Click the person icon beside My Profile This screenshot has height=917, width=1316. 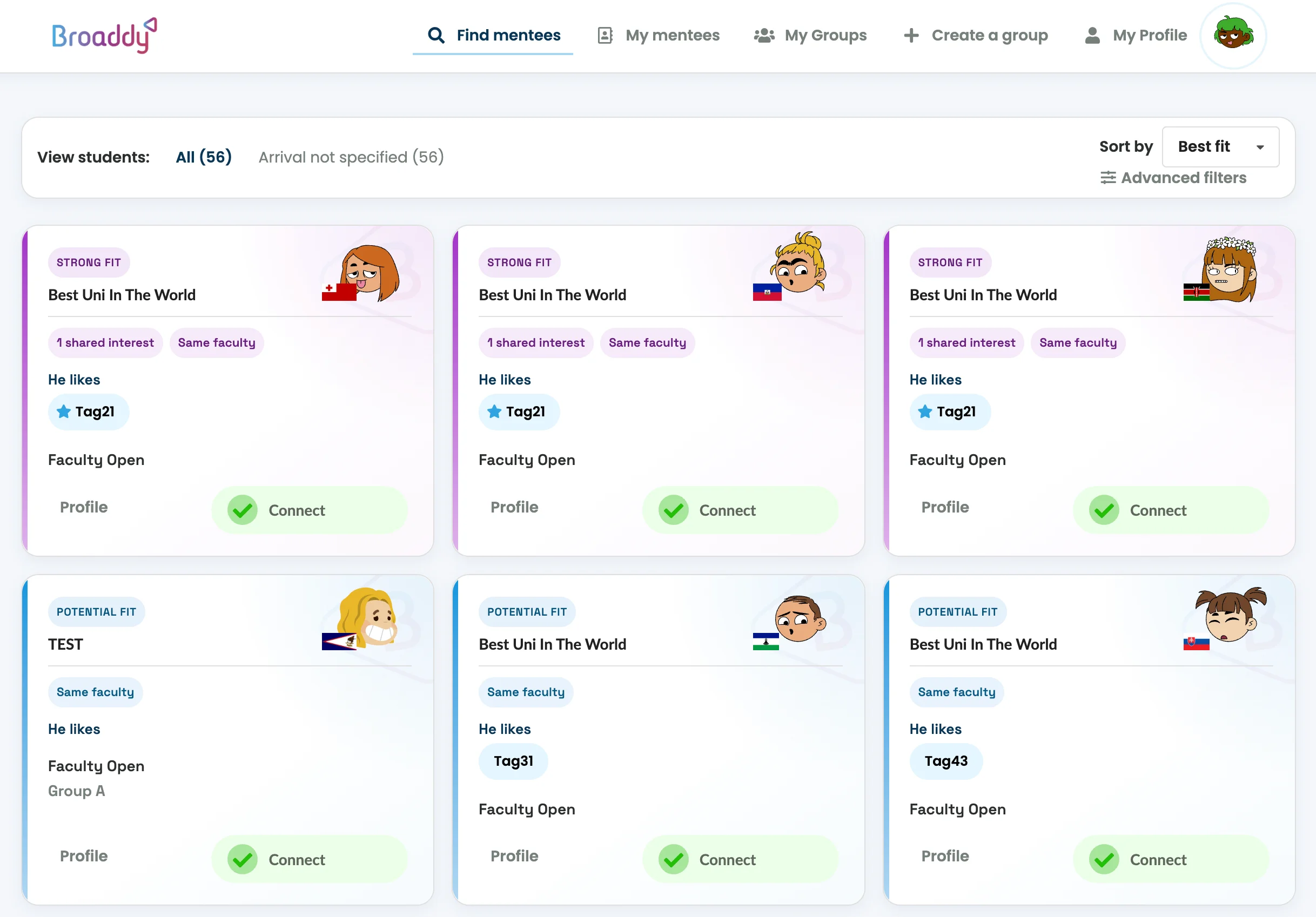1092,36
